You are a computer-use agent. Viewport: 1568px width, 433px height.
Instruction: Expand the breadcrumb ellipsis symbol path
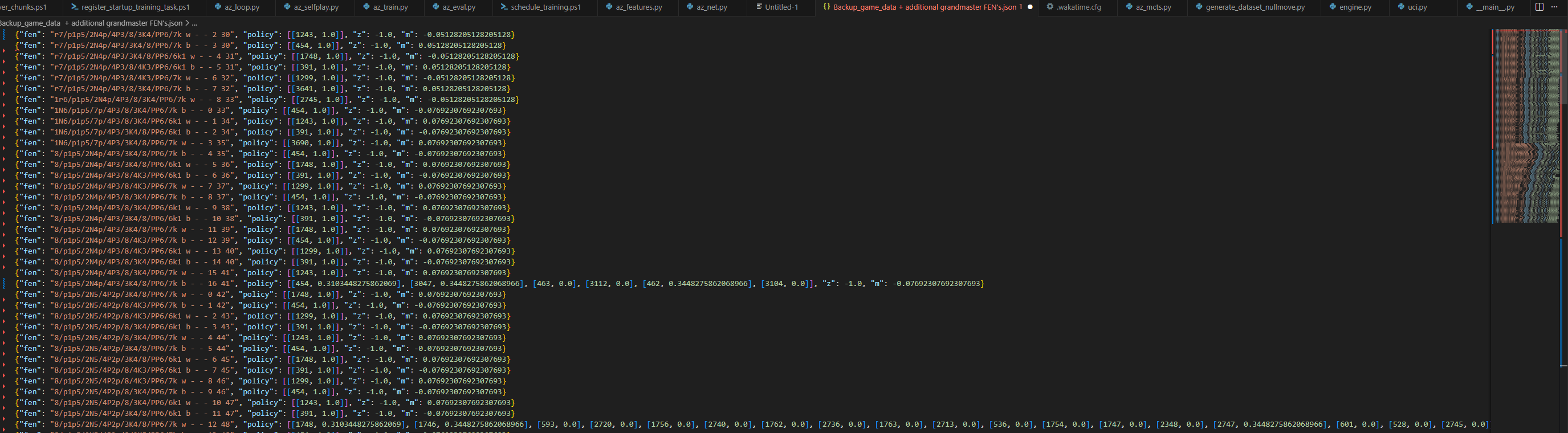coord(194,23)
